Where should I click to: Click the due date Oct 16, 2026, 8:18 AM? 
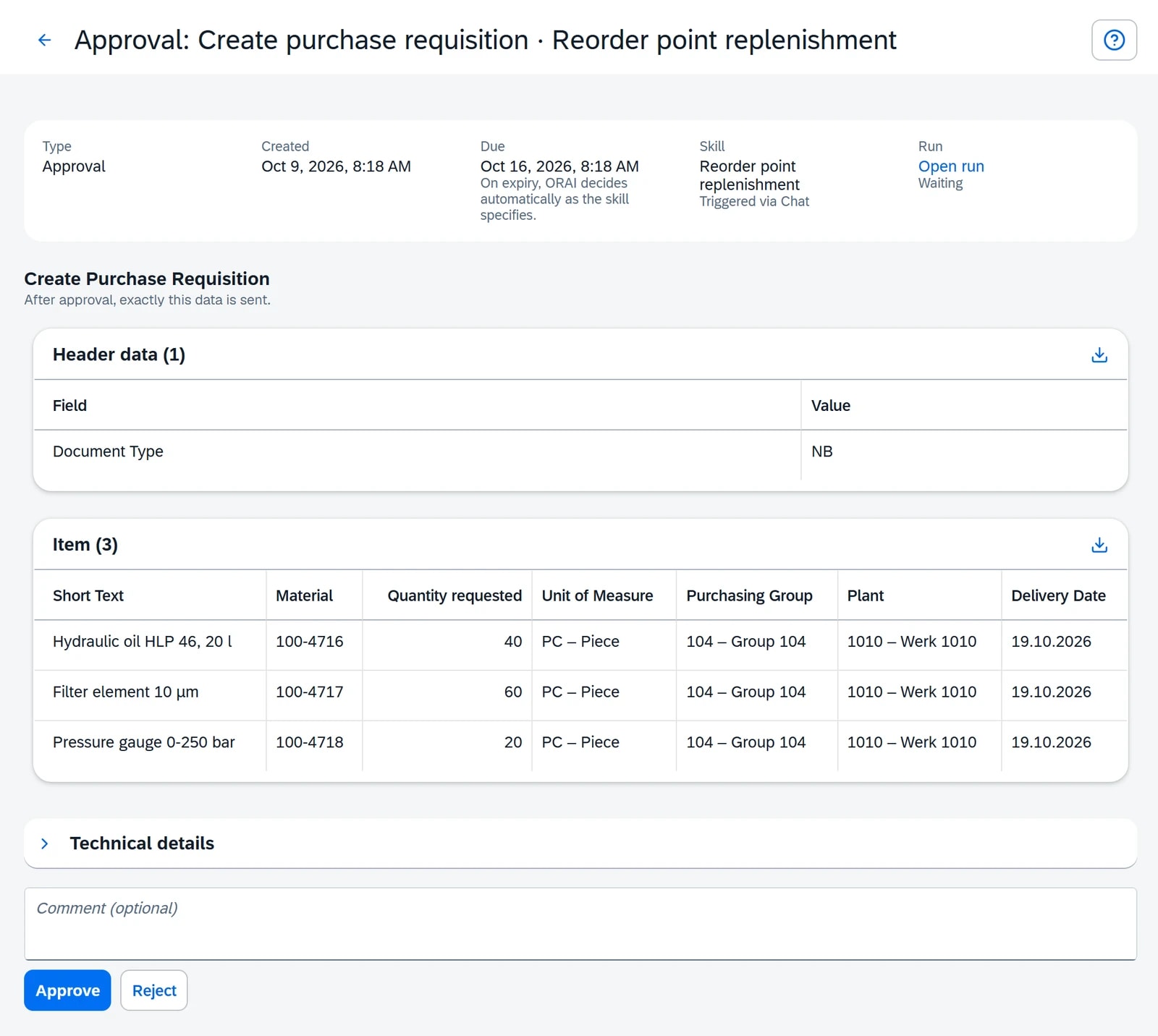559,166
